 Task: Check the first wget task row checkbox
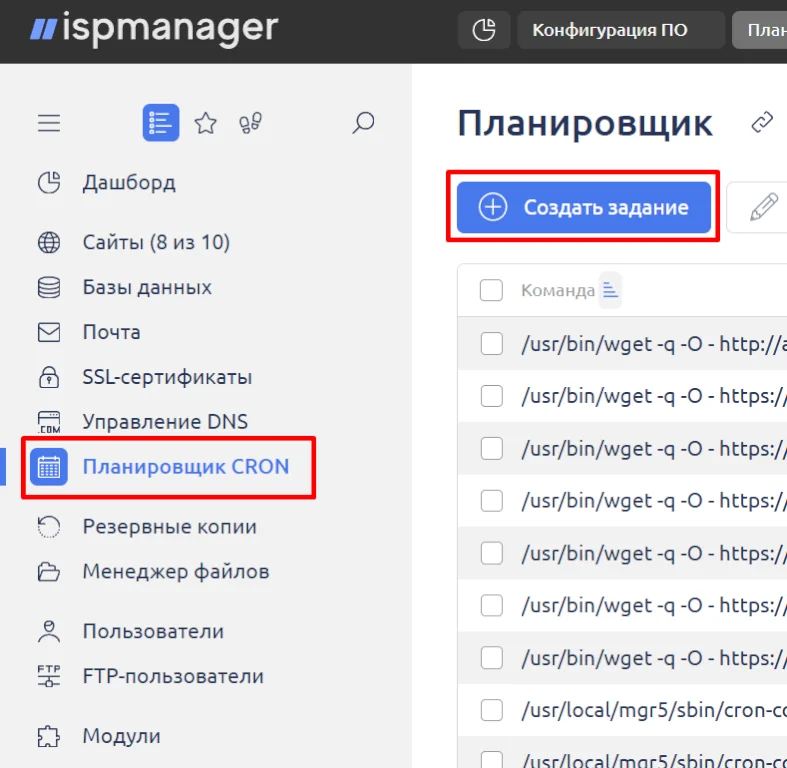pyautogui.click(x=491, y=344)
